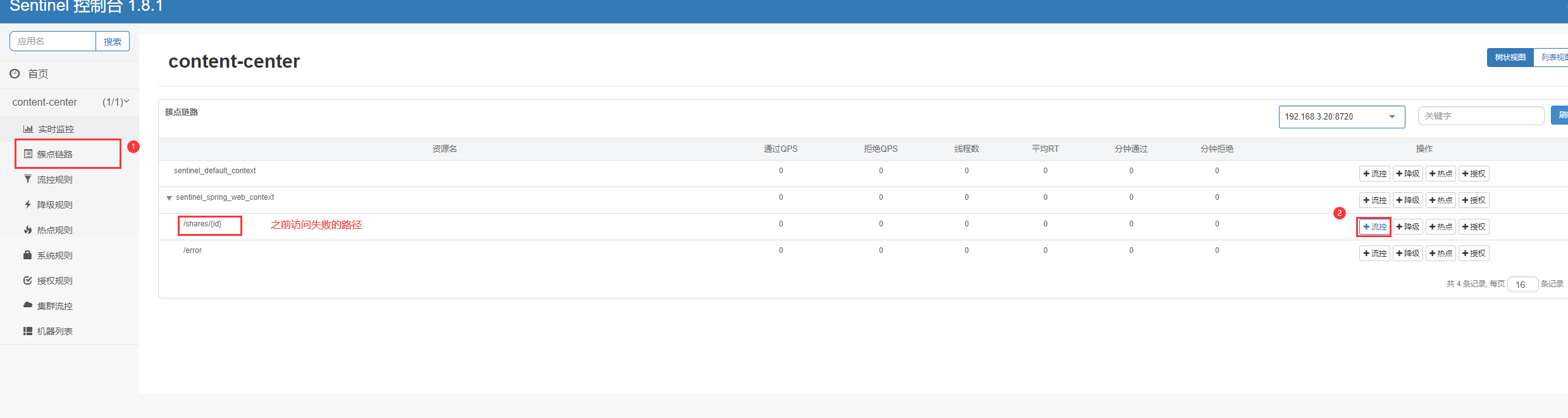Click the 应用名 search input
The image size is (1568, 418).
click(52, 41)
